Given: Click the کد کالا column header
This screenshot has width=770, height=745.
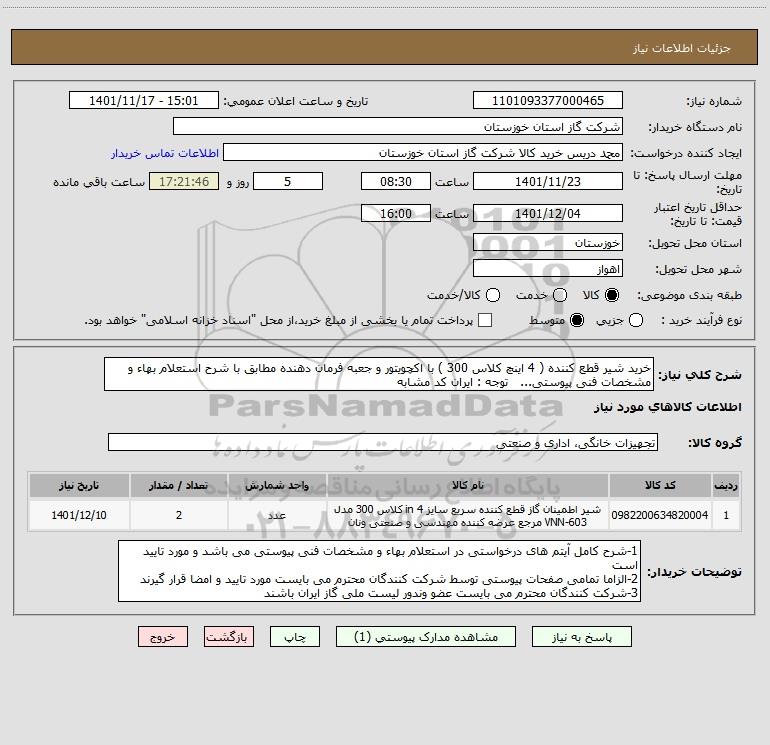Looking at the screenshot, I should click(660, 485).
